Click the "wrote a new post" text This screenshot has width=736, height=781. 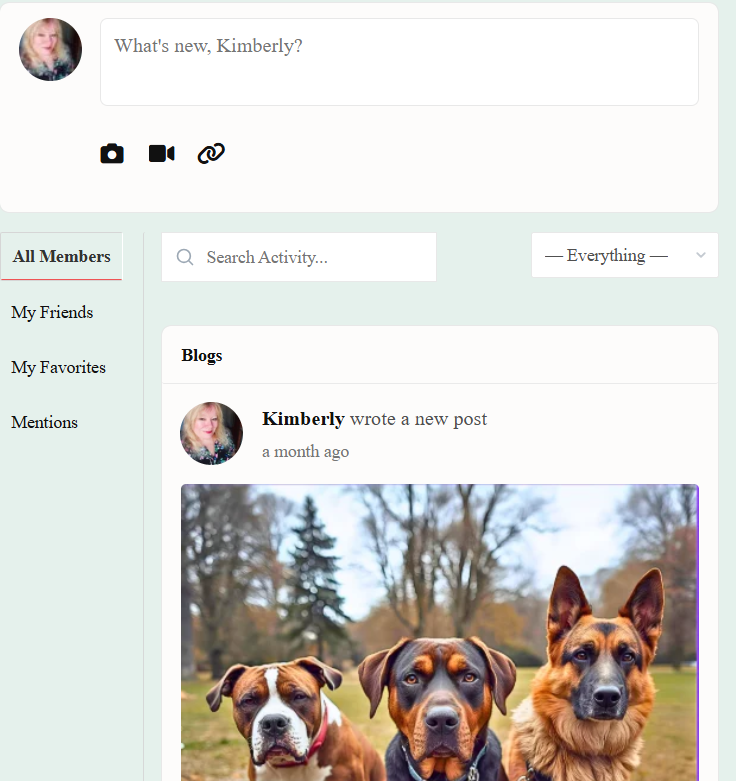[x=418, y=419]
